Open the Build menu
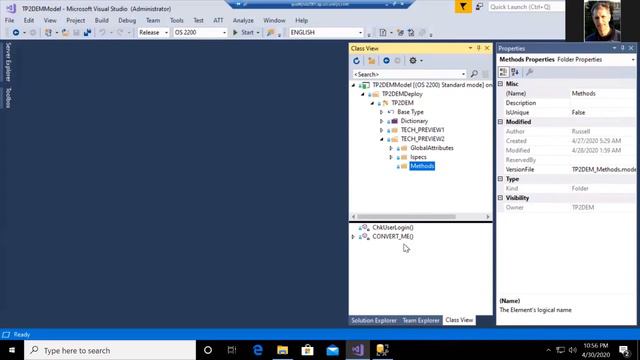 point(101,20)
